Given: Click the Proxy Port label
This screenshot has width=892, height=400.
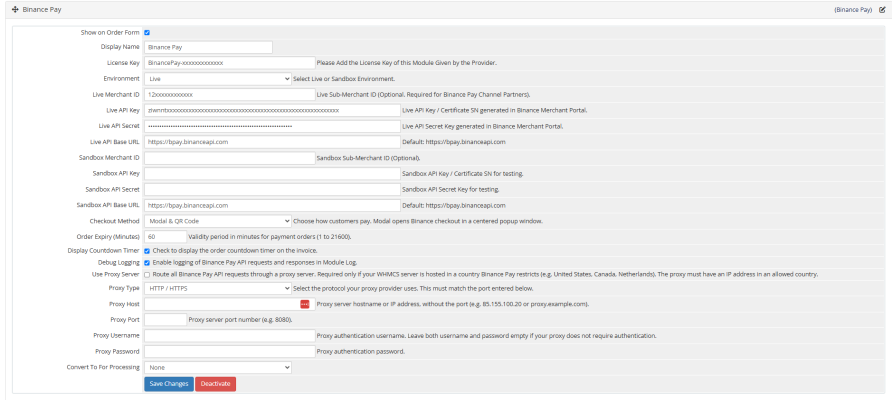Looking at the screenshot, I should pyautogui.click(x=125, y=320).
